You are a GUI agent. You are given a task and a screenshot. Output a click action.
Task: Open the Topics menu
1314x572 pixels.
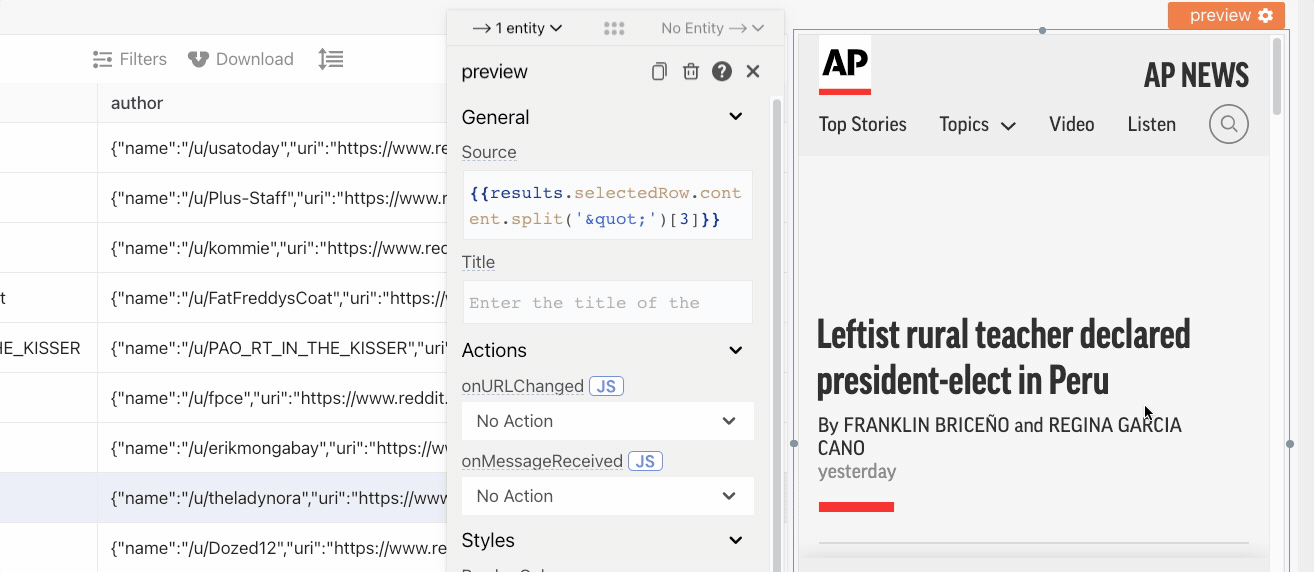[977, 125]
